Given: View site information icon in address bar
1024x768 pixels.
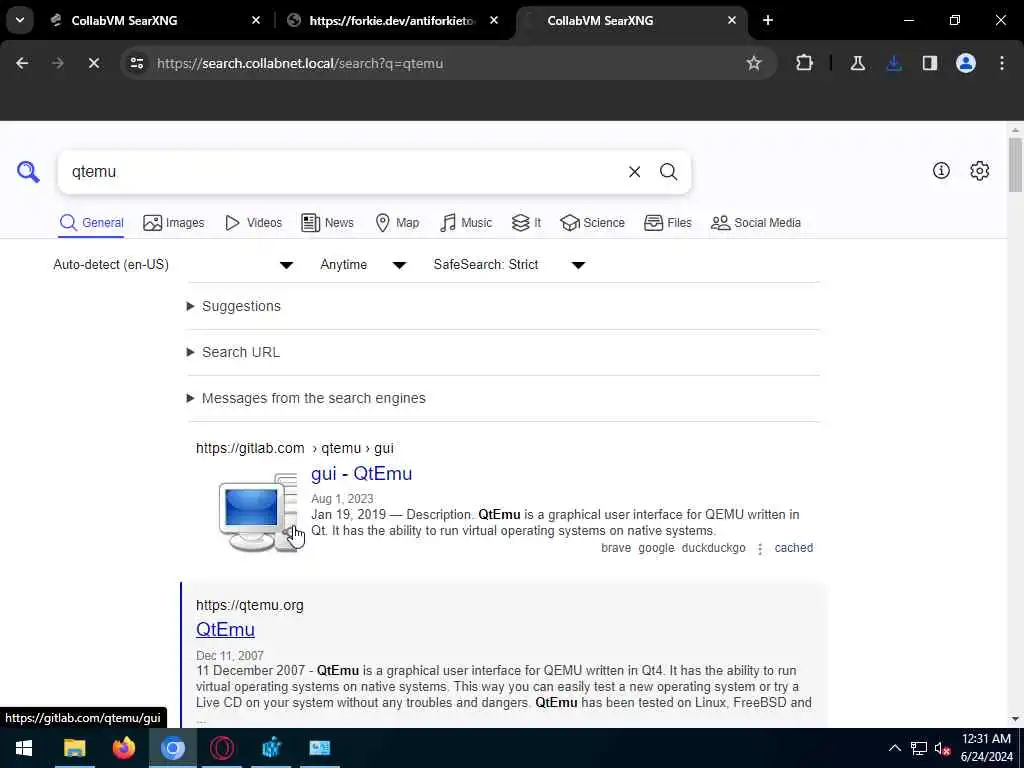Looking at the screenshot, I should click(x=136, y=63).
